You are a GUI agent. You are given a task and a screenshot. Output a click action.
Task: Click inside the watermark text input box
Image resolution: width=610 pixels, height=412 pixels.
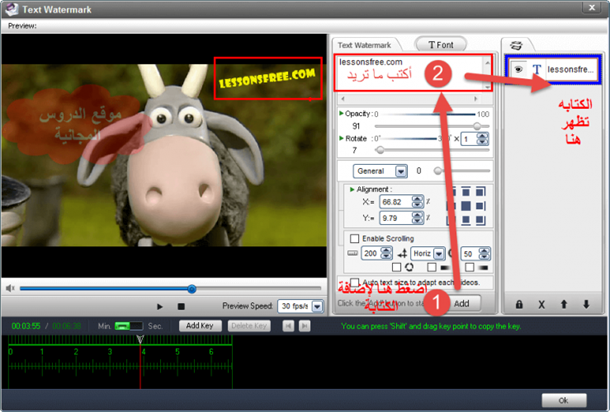pyautogui.click(x=410, y=73)
